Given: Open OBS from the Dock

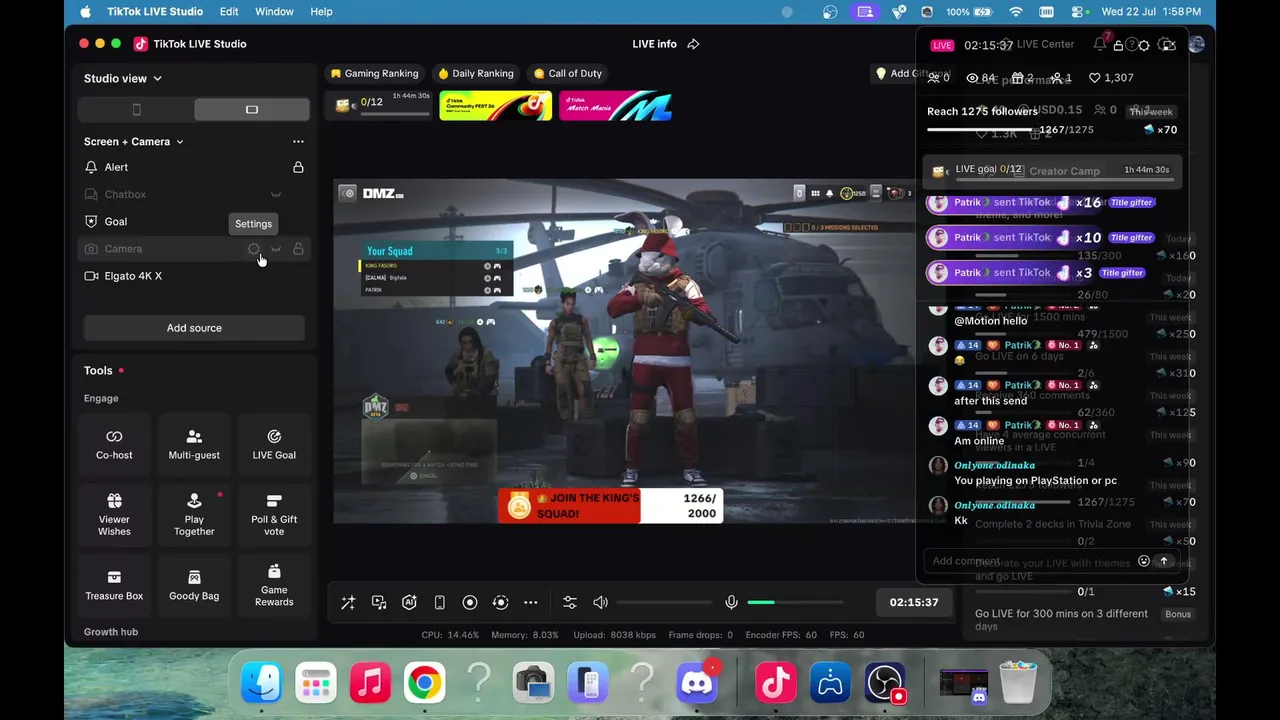Looking at the screenshot, I should pyautogui.click(x=885, y=684).
